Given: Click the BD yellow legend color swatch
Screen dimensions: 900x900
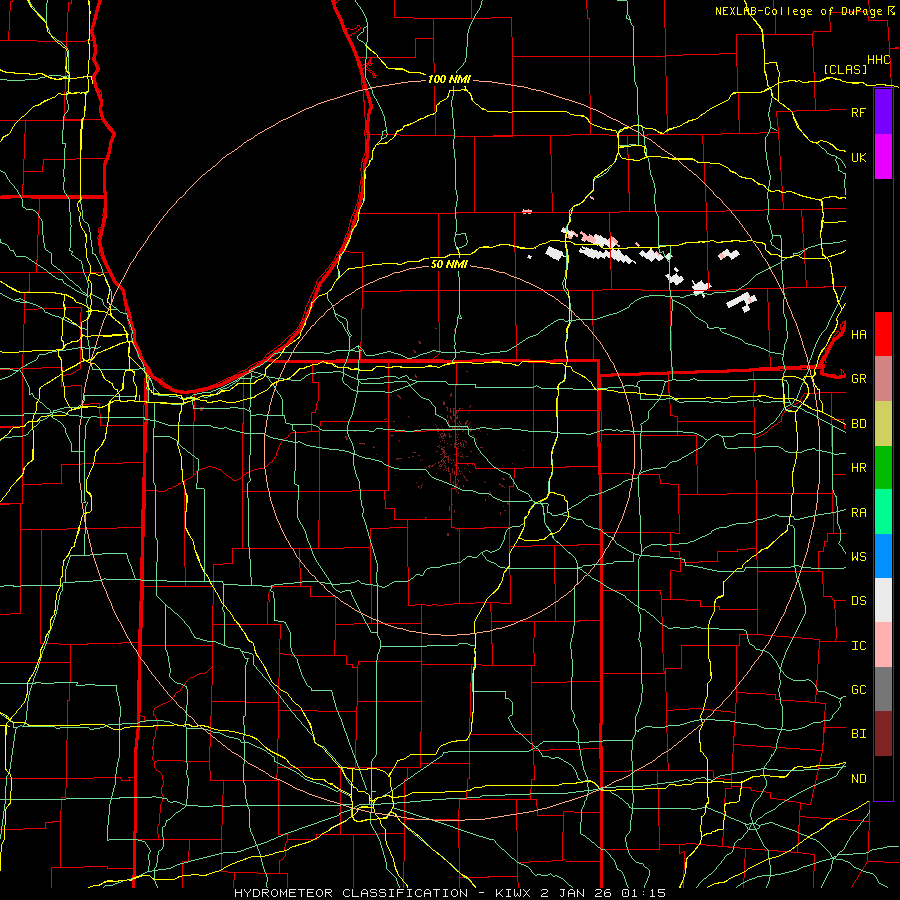Looking at the screenshot, I should click(883, 424).
